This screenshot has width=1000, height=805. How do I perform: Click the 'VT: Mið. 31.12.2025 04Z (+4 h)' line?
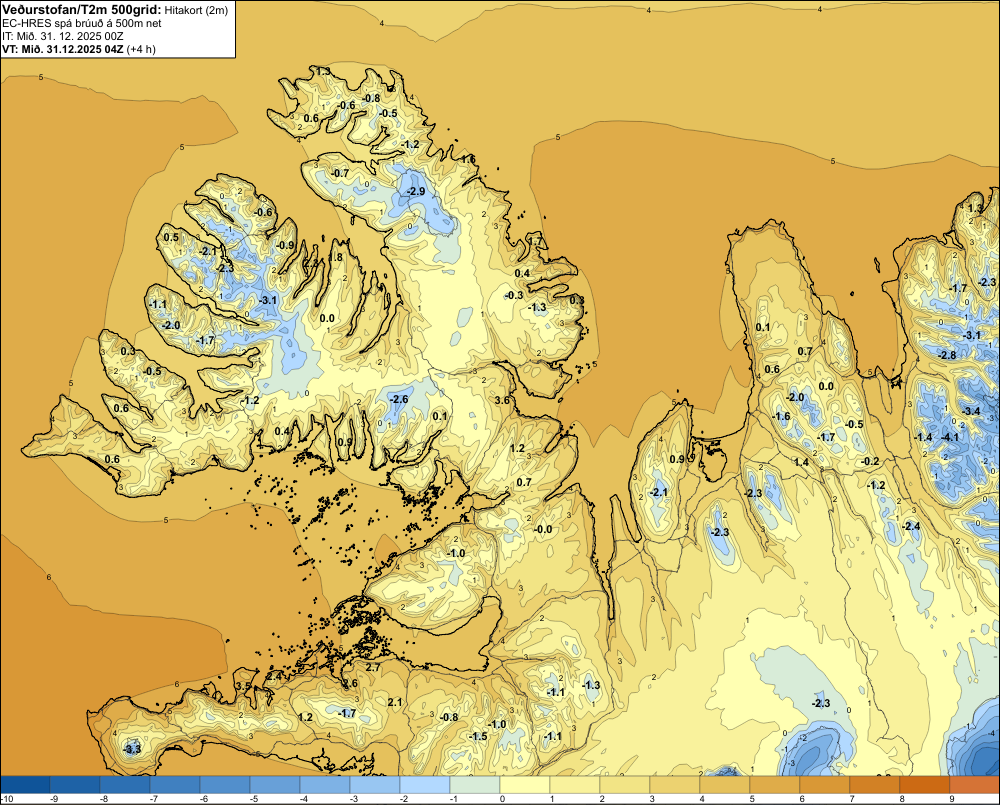click(x=78, y=48)
